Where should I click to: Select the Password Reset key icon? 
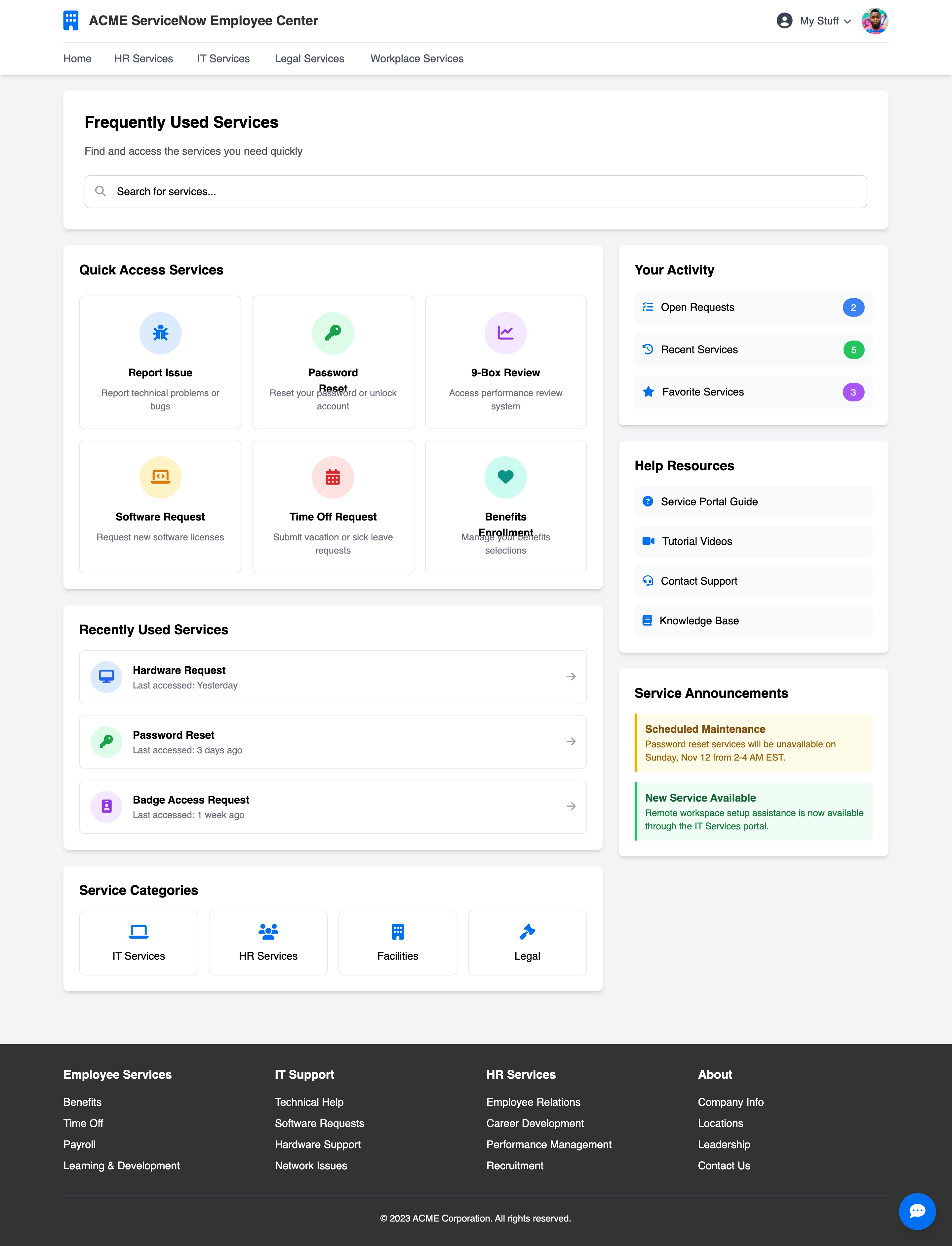(333, 333)
